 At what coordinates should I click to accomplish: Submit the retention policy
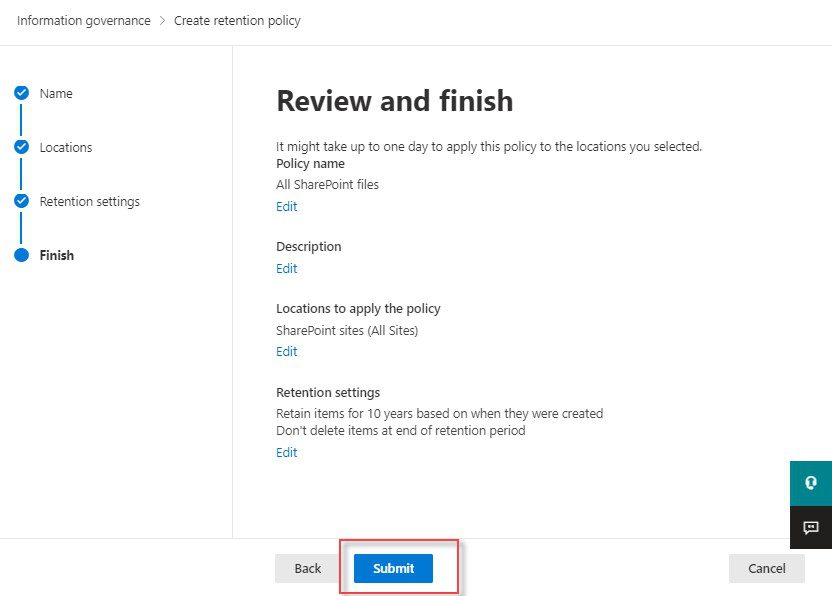pyautogui.click(x=393, y=568)
